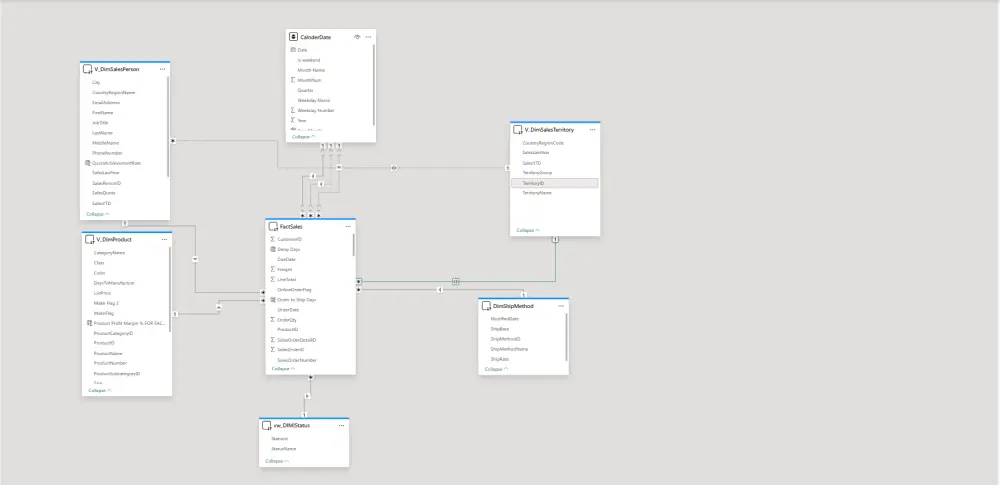Click the CalnderDate table vertical scrollbar

click(374, 84)
